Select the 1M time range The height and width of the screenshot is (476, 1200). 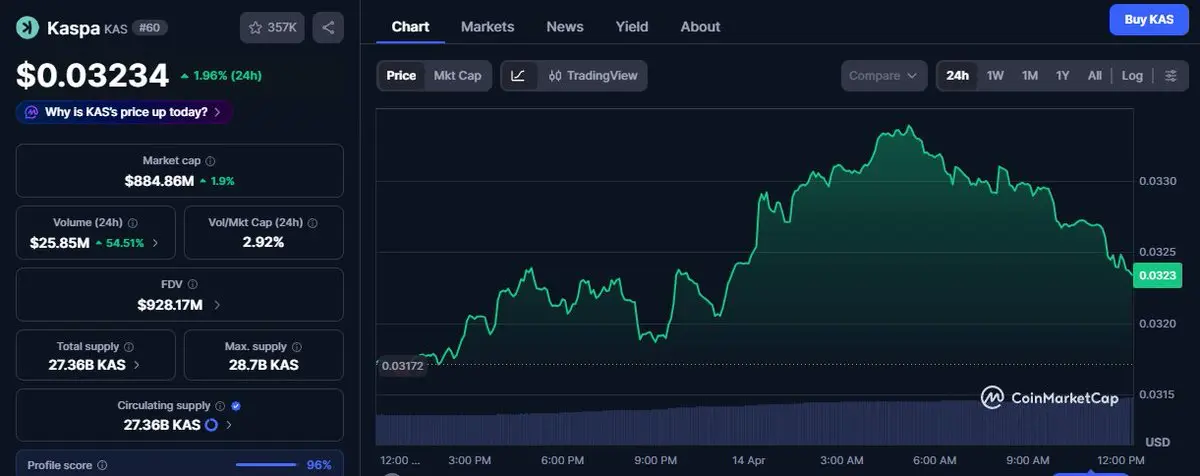click(1030, 76)
